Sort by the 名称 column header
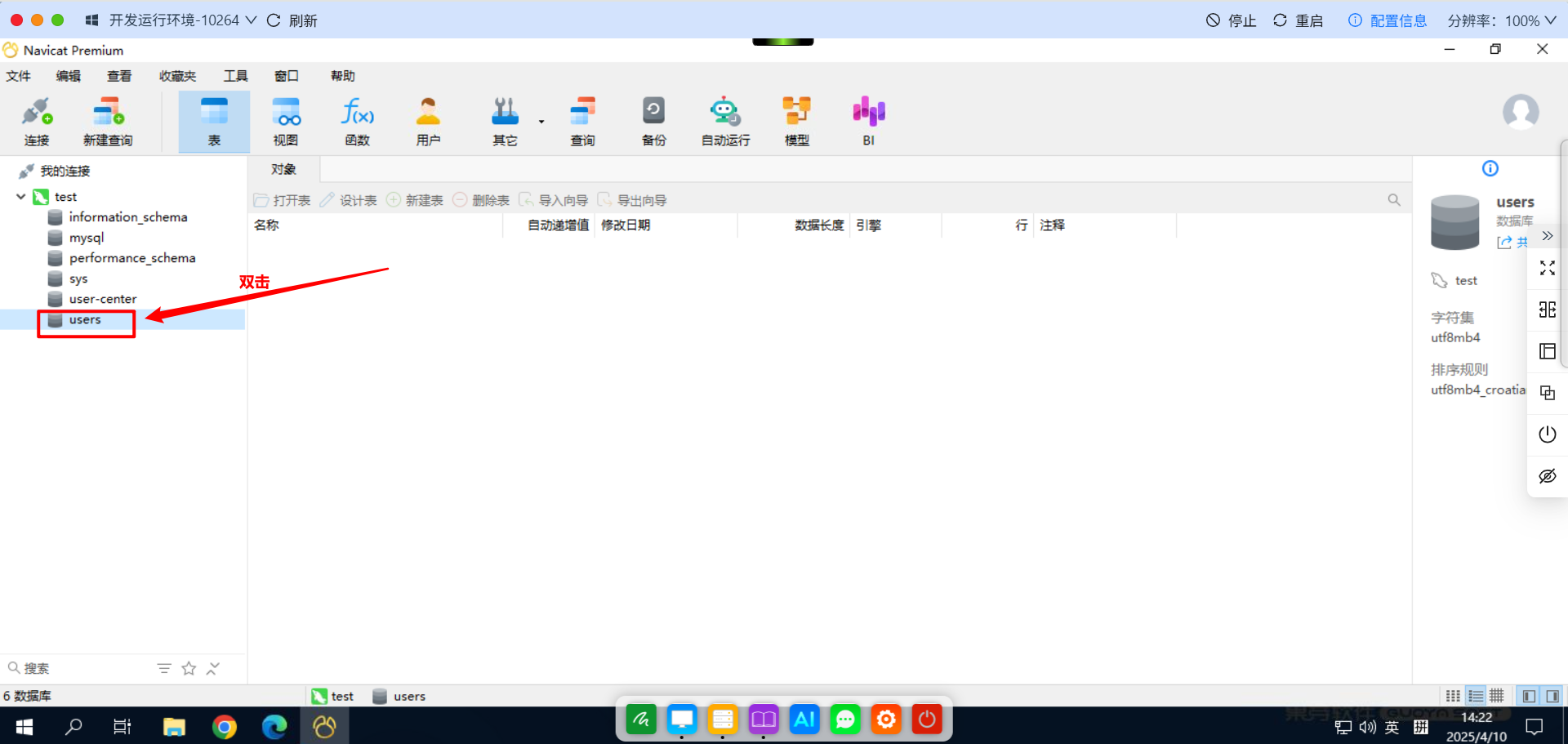Screen dimensions: 1568x744 point(376,225)
